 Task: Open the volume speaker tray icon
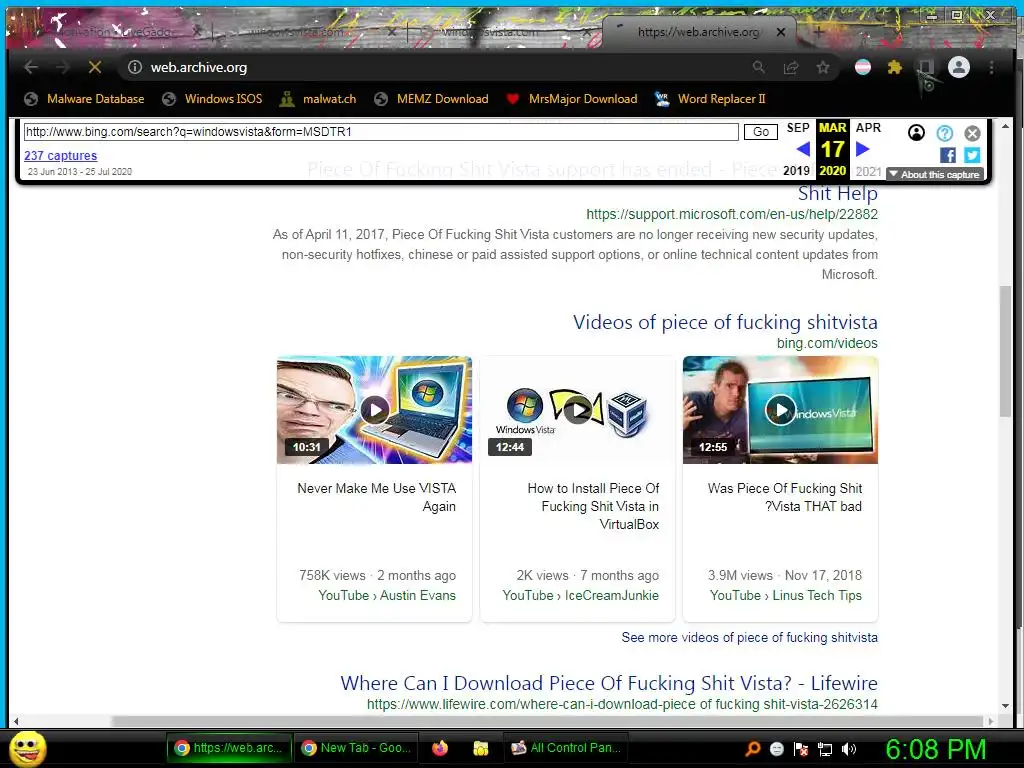848,749
